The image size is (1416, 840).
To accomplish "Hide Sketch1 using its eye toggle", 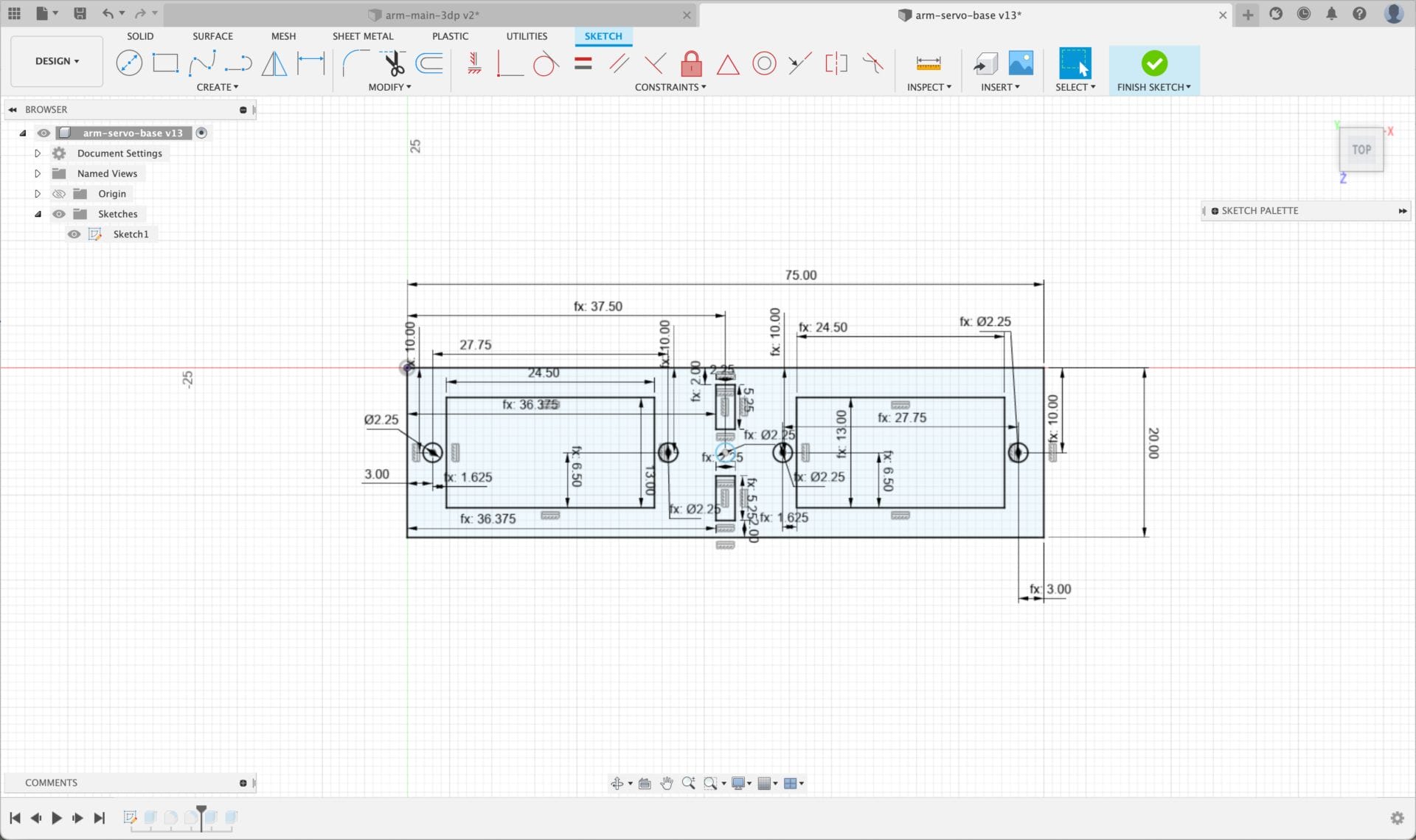I will [x=74, y=234].
